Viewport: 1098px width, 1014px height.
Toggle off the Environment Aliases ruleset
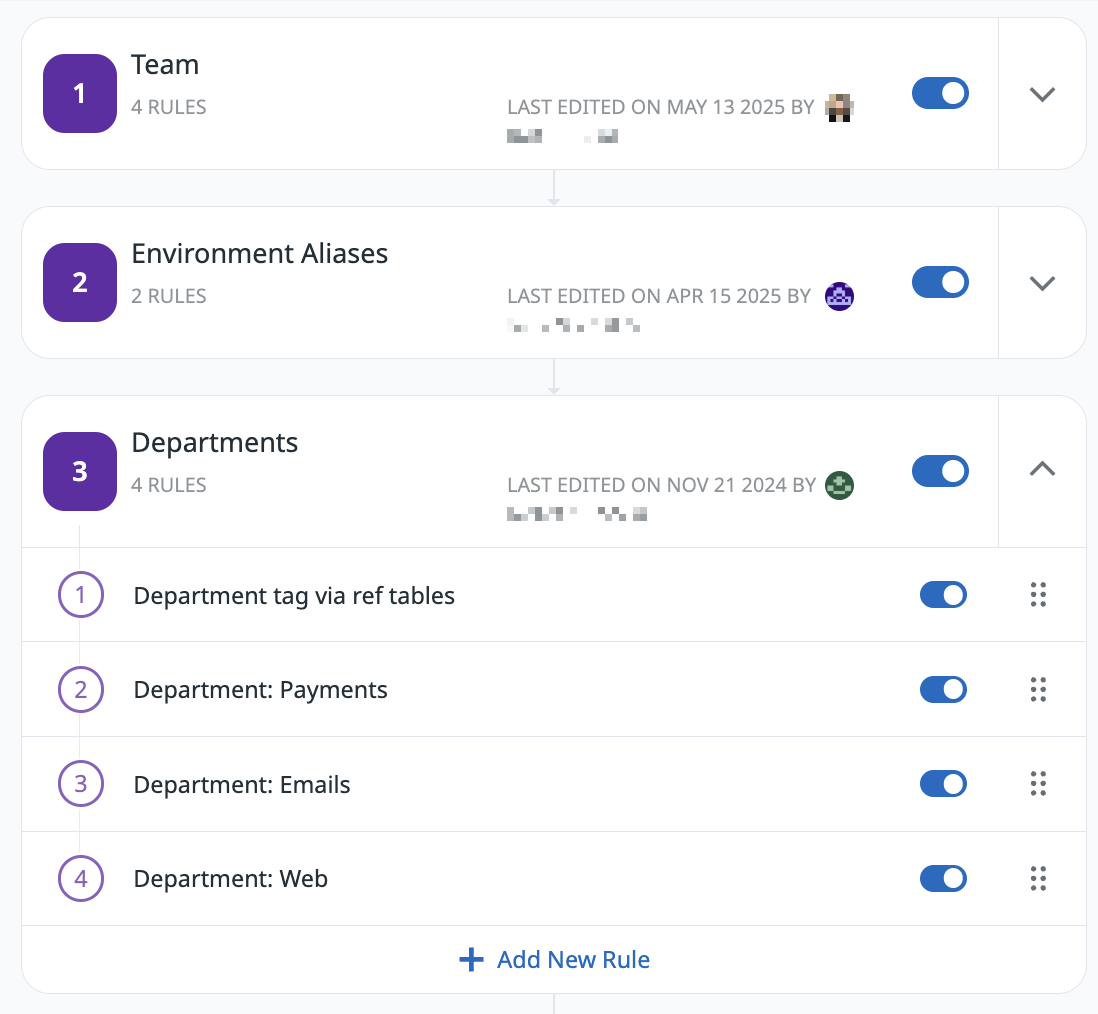tap(940, 282)
